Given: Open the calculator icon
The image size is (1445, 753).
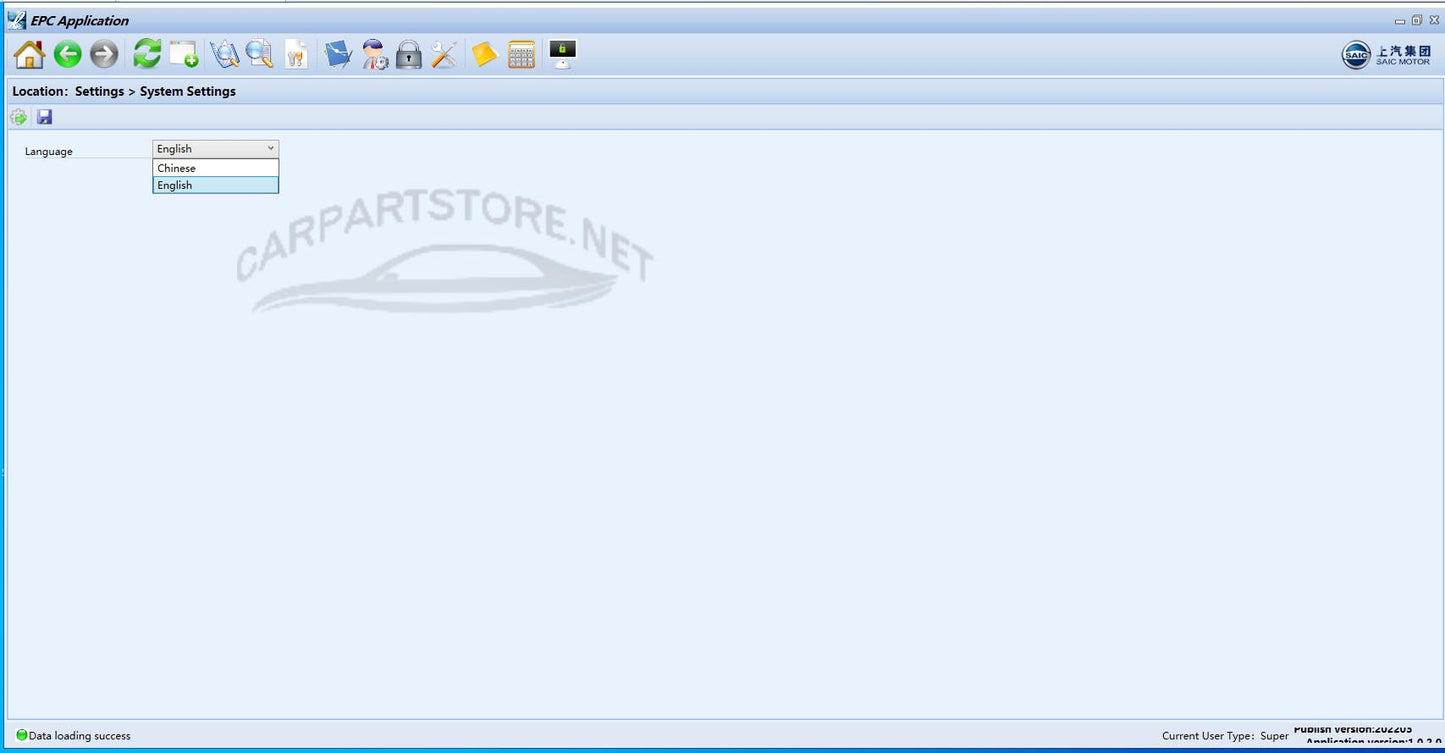Looking at the screenshot, I should tap(521, 54).
